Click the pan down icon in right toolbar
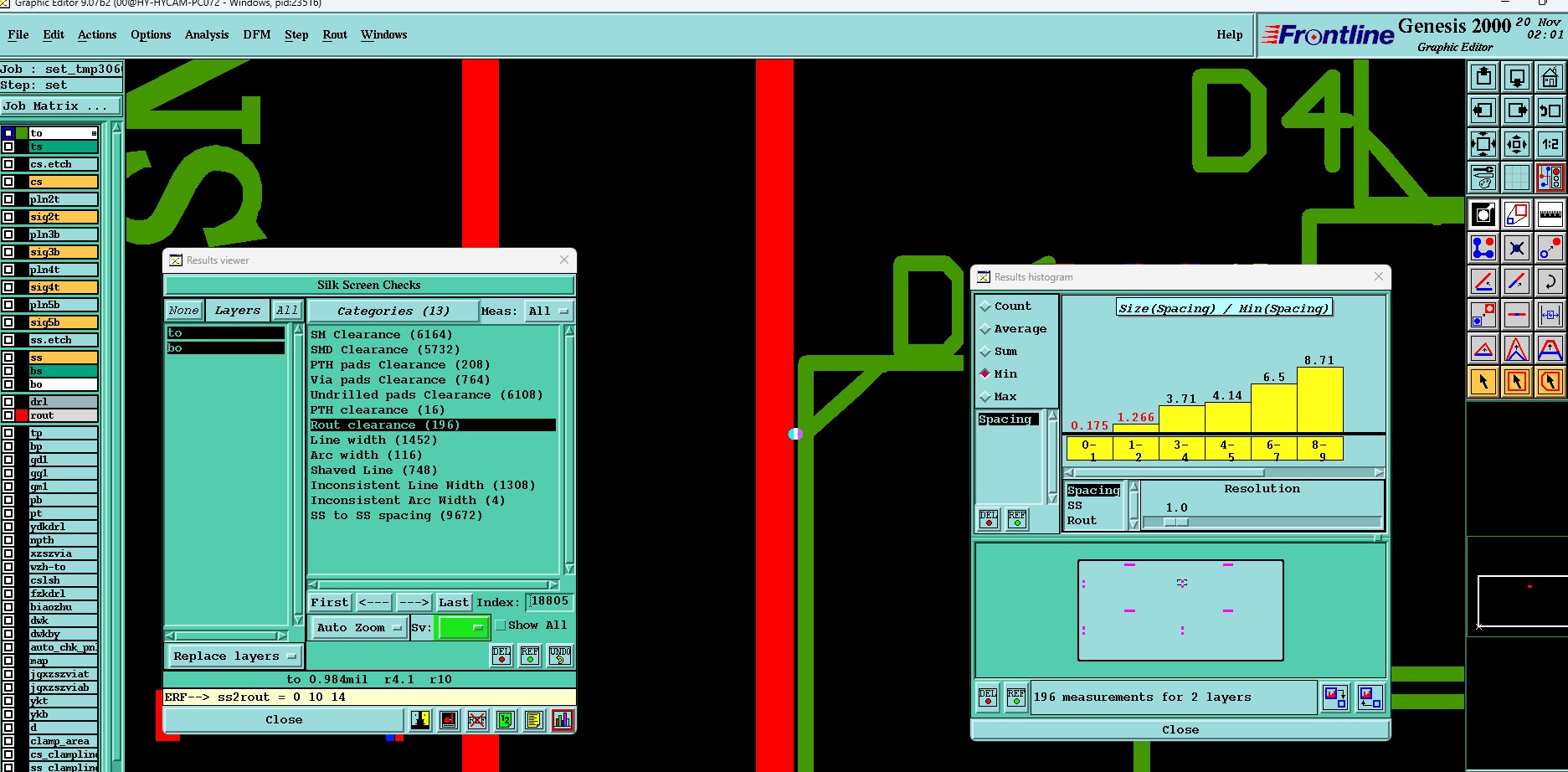 pos(1517,78)
